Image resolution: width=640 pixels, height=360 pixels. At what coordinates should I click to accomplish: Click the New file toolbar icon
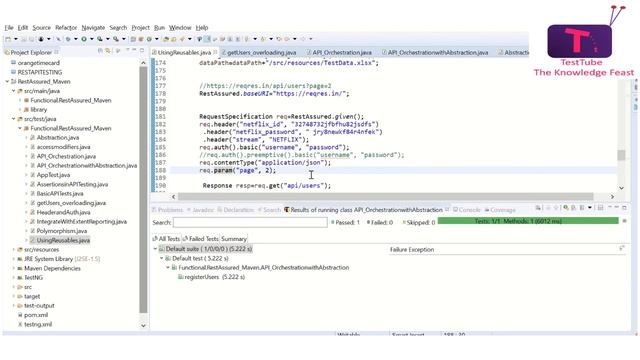(x=8, y=39)
